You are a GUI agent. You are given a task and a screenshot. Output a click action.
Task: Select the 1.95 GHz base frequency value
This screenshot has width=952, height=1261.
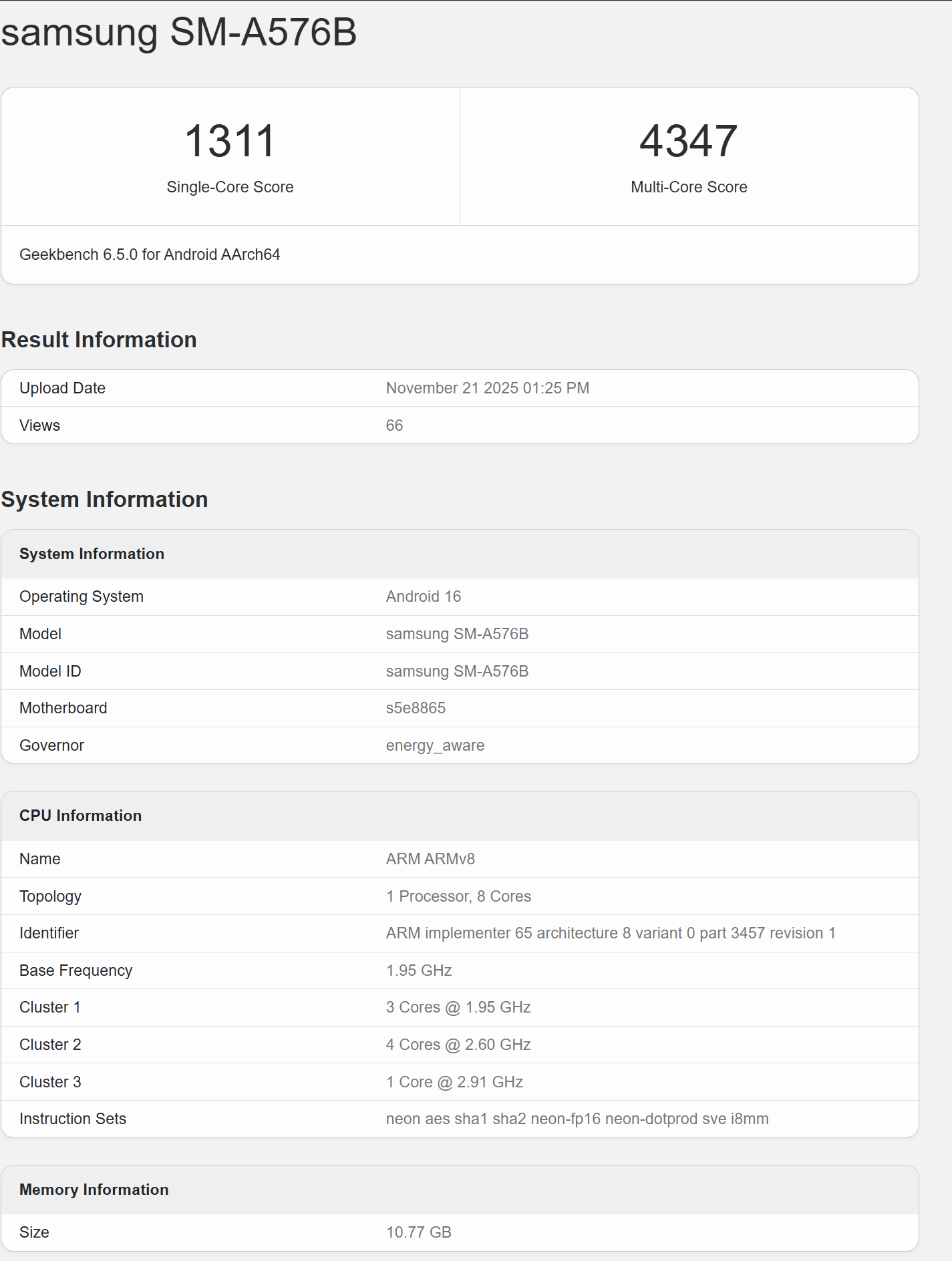[x=419, y=970]
